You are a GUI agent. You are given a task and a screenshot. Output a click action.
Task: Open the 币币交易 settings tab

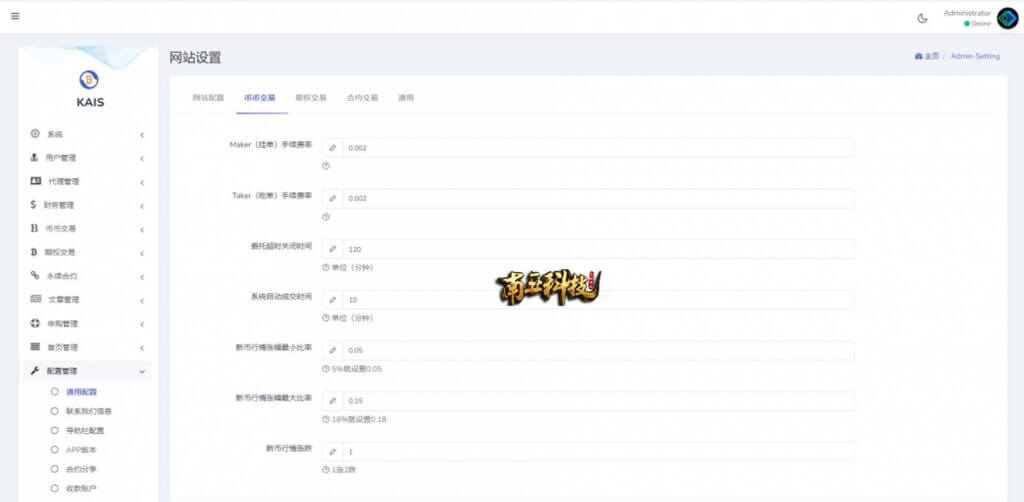(x=260, y=98)
